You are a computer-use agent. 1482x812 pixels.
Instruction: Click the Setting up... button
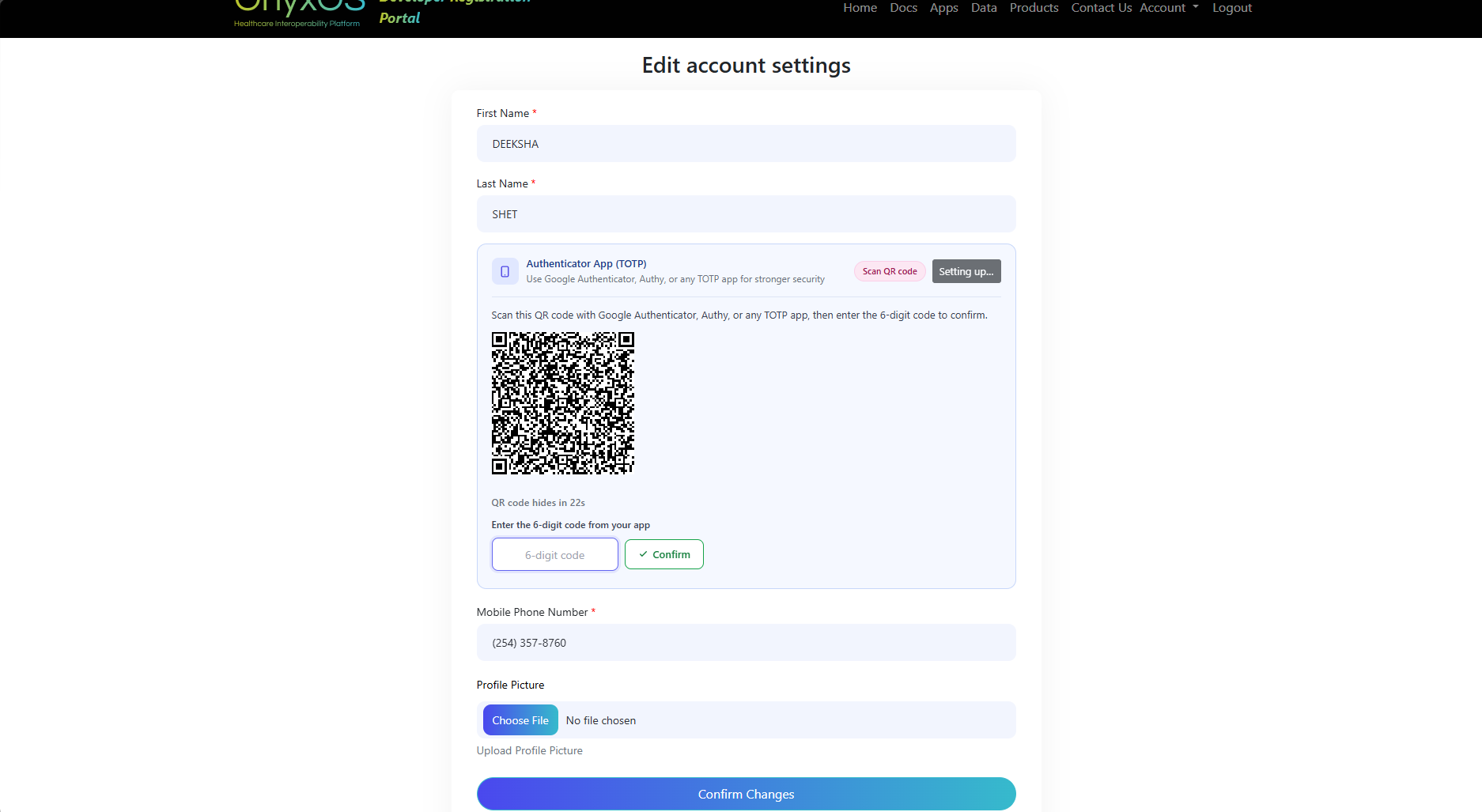coord(966,271)
